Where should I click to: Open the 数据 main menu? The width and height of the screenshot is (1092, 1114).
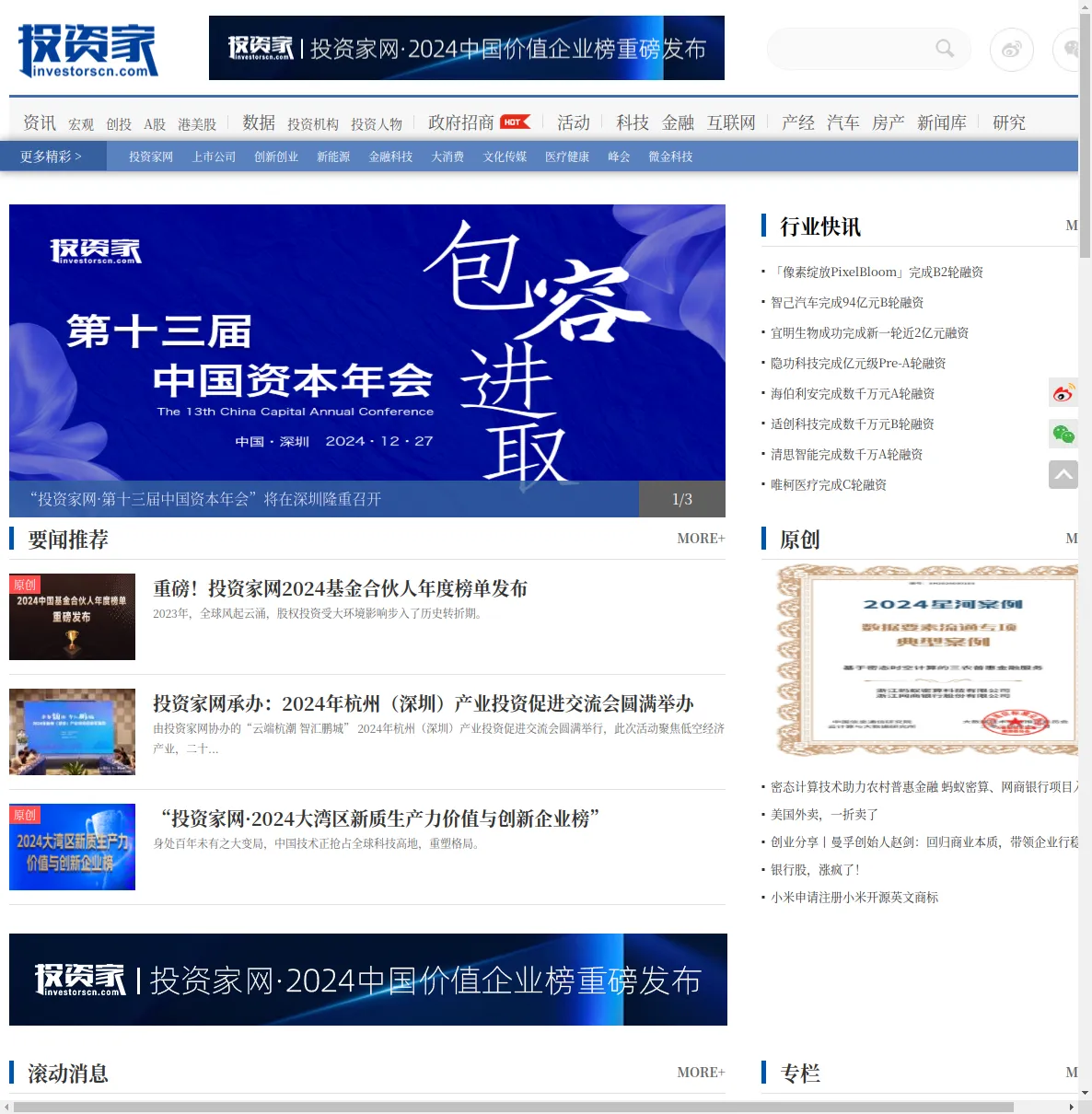pyautogui.click(x=259, y=122)
